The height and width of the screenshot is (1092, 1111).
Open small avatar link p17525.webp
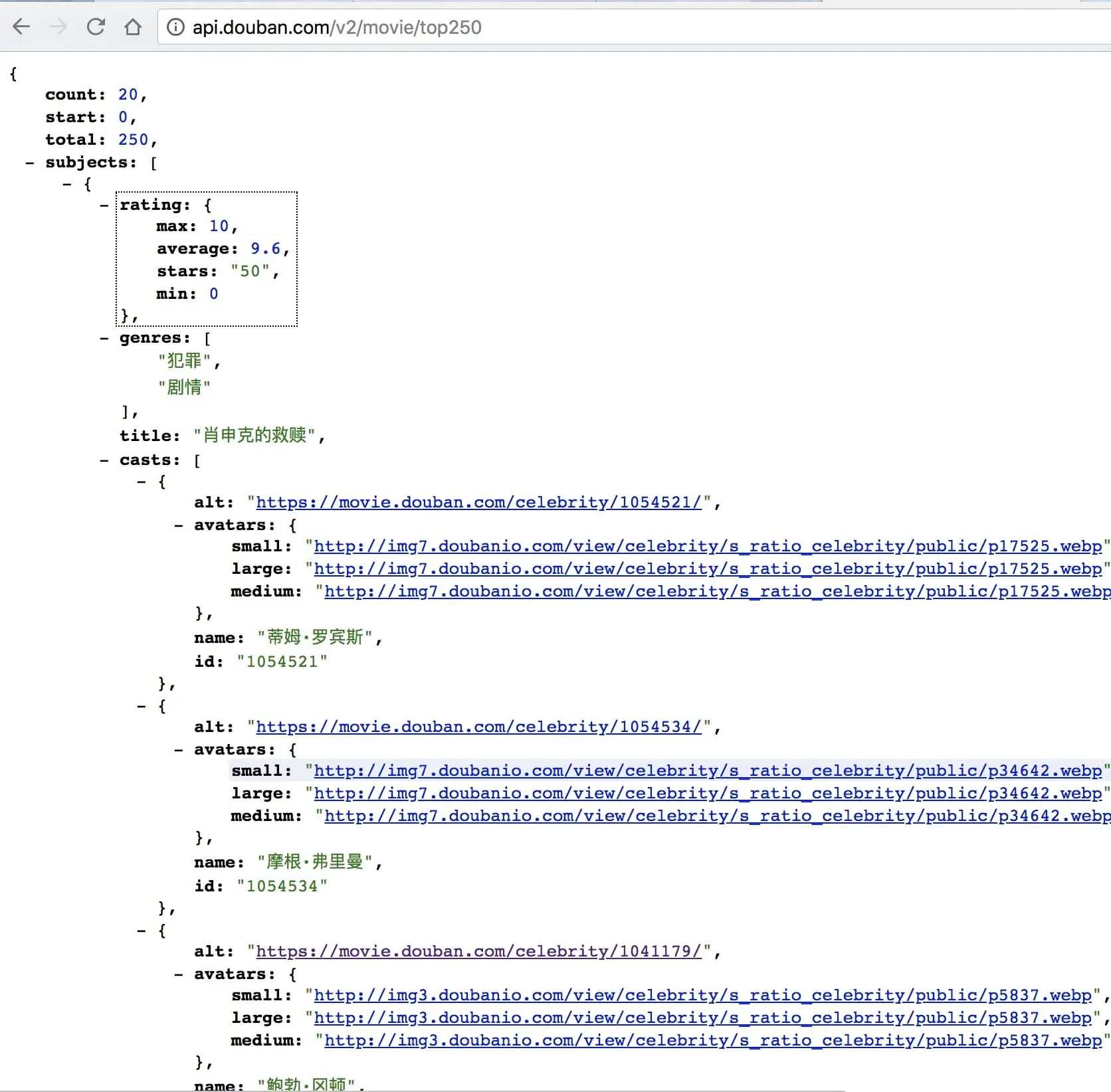pyautogui.click(x=708, y=547)
